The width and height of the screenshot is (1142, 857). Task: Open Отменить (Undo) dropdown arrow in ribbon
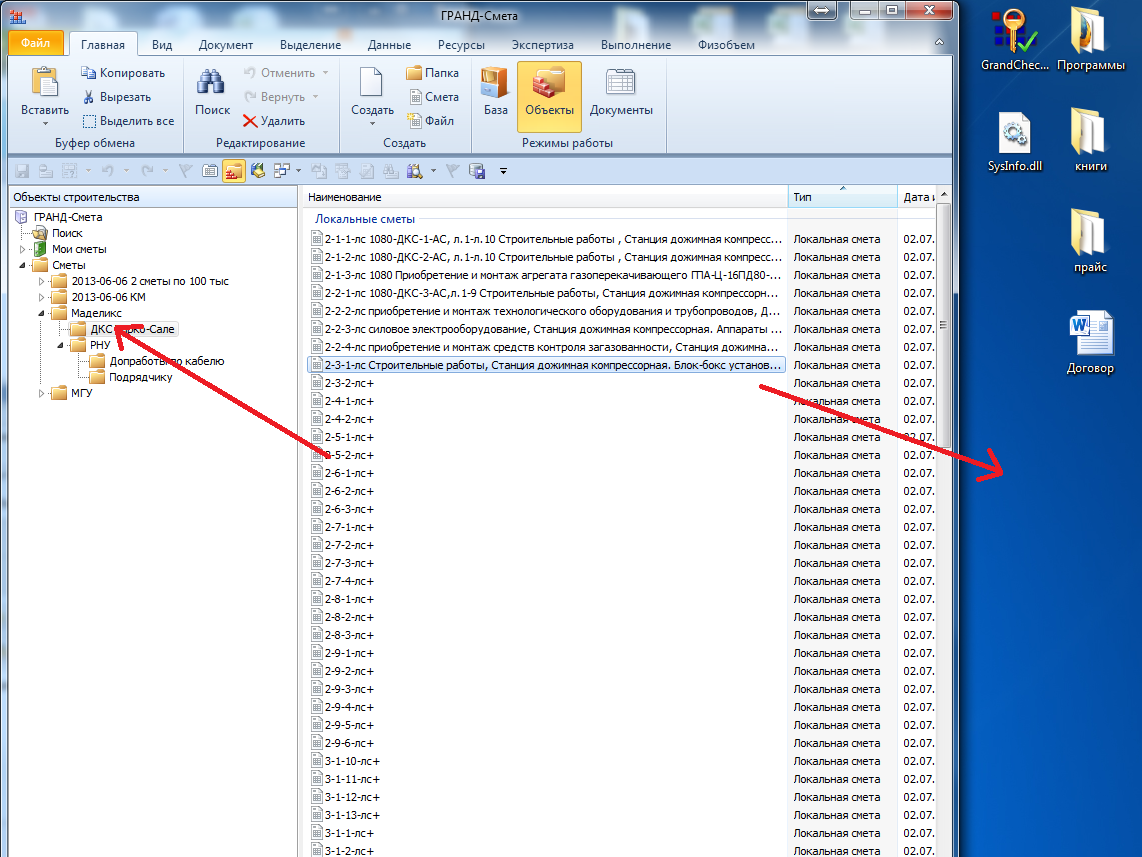326,73
